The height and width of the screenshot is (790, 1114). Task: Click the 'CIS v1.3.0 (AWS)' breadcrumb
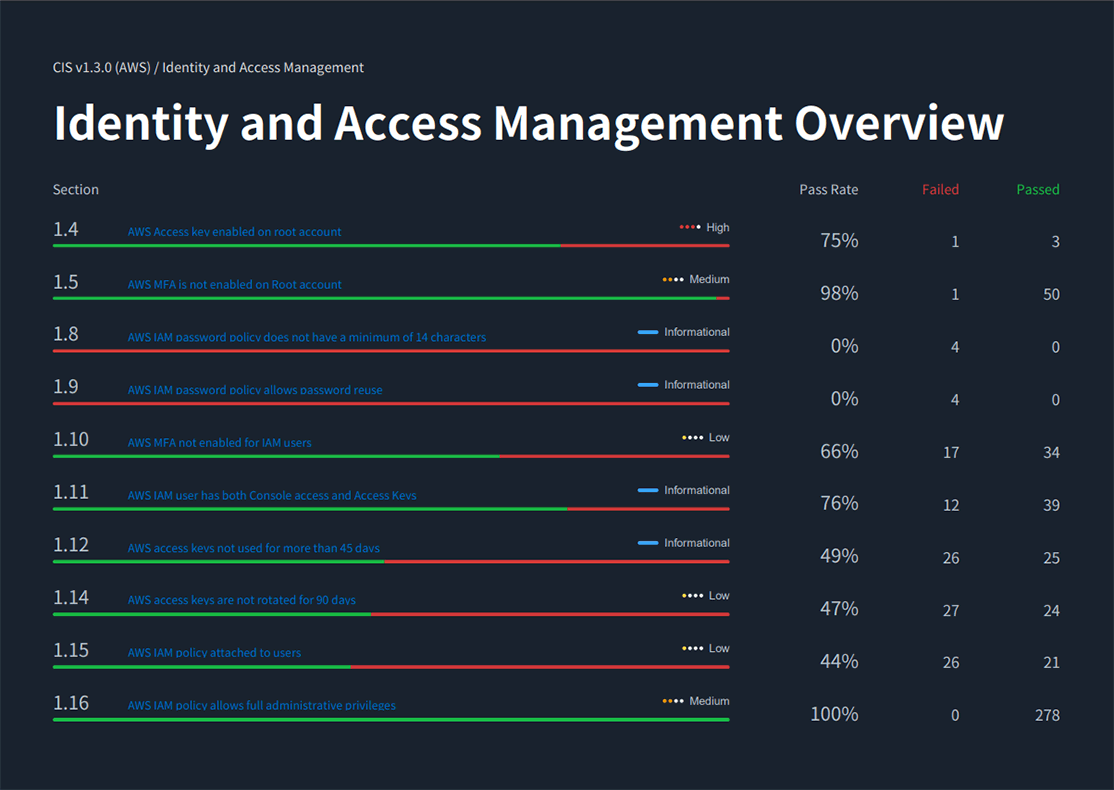(x=102, y=67)
